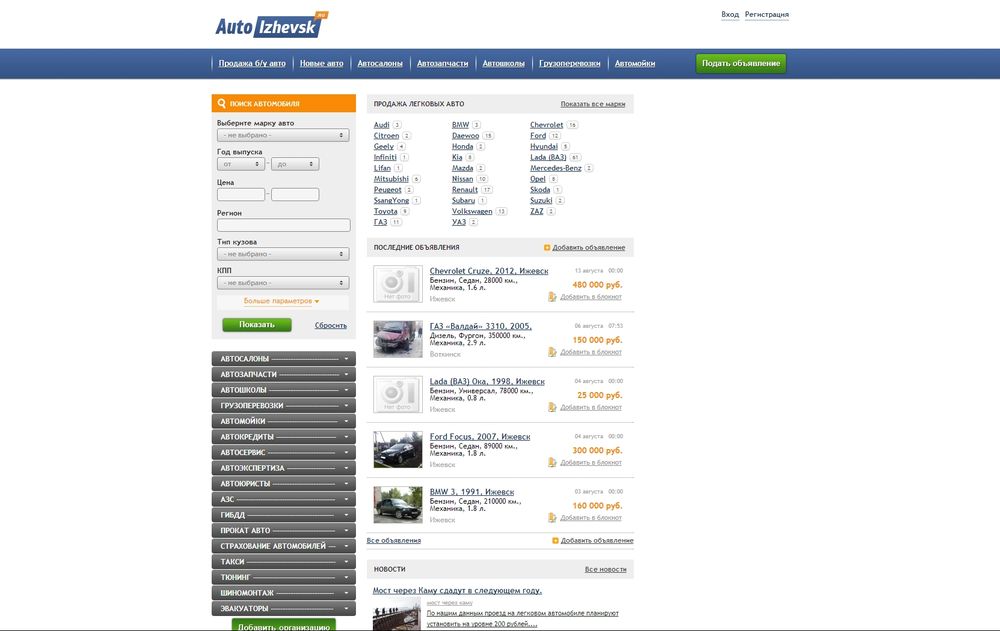Click the minimum price input field
Image resolution: width=1000 pixels, height=631 pixels.
[x=241, y=195]
